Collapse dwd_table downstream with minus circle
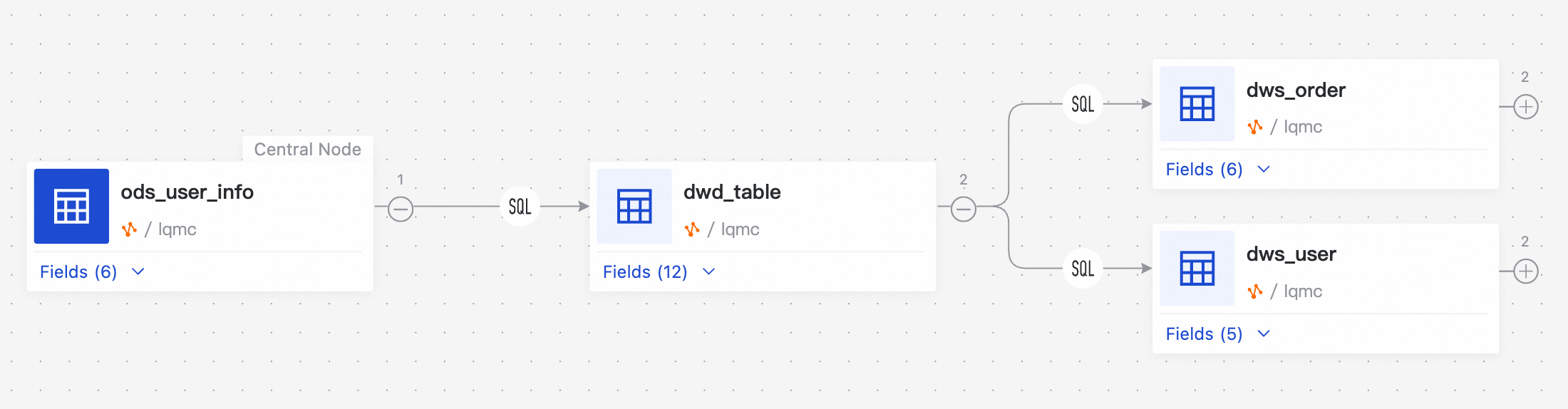The height and width of the screenshot is (409, 1568). click(x=964, y=209)
